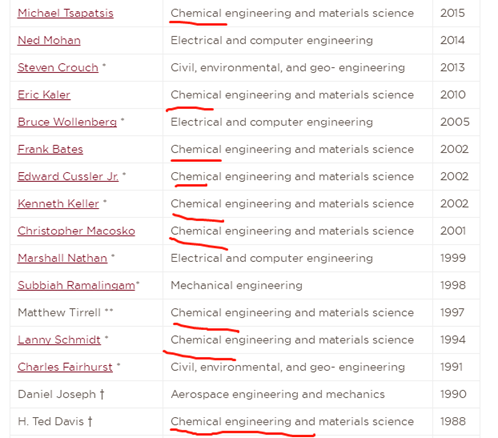Click the Eric Kaler link
The height and width of the screenshot is (438, 498).
coord(44,95)
